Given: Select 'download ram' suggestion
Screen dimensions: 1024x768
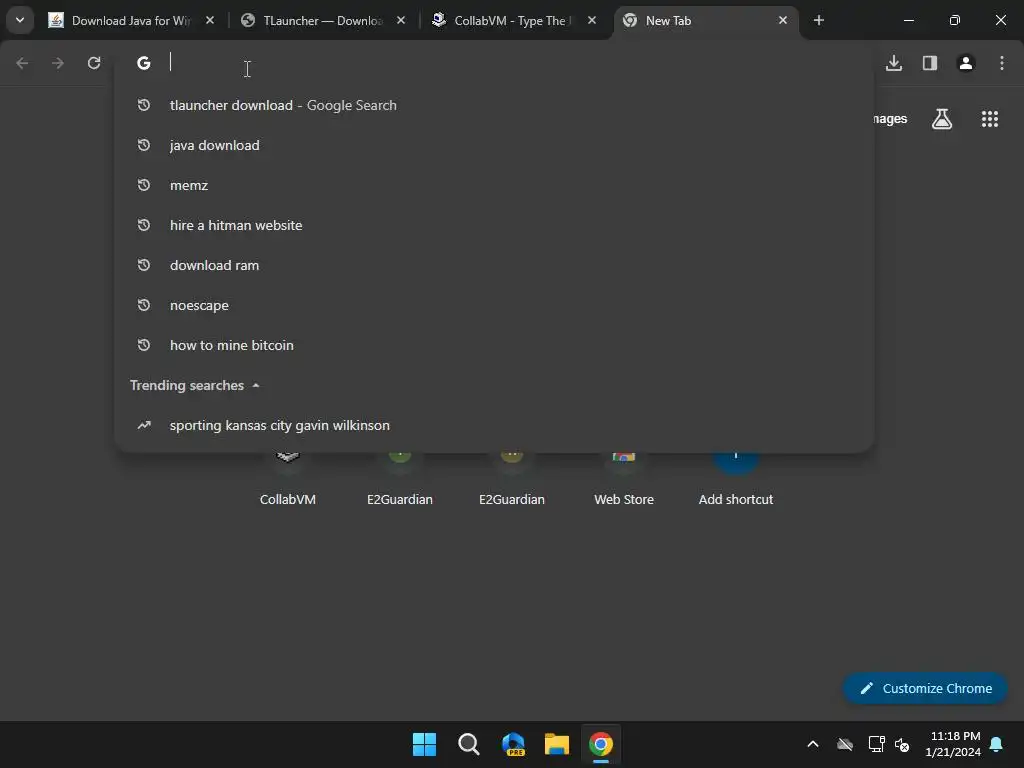Looking at the screenshot, I should point(494,265).
